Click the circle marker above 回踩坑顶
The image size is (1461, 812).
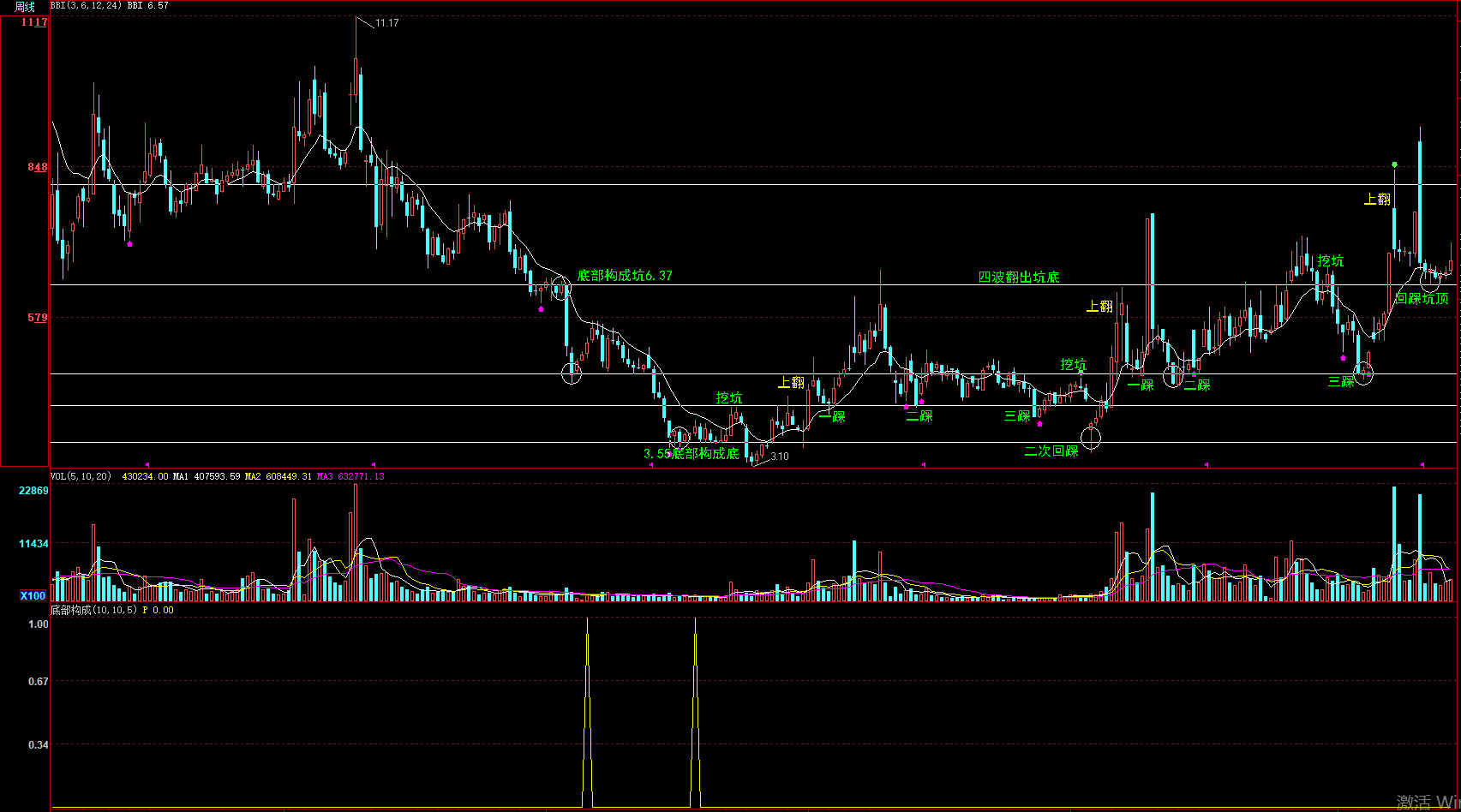pos(1430,280)
